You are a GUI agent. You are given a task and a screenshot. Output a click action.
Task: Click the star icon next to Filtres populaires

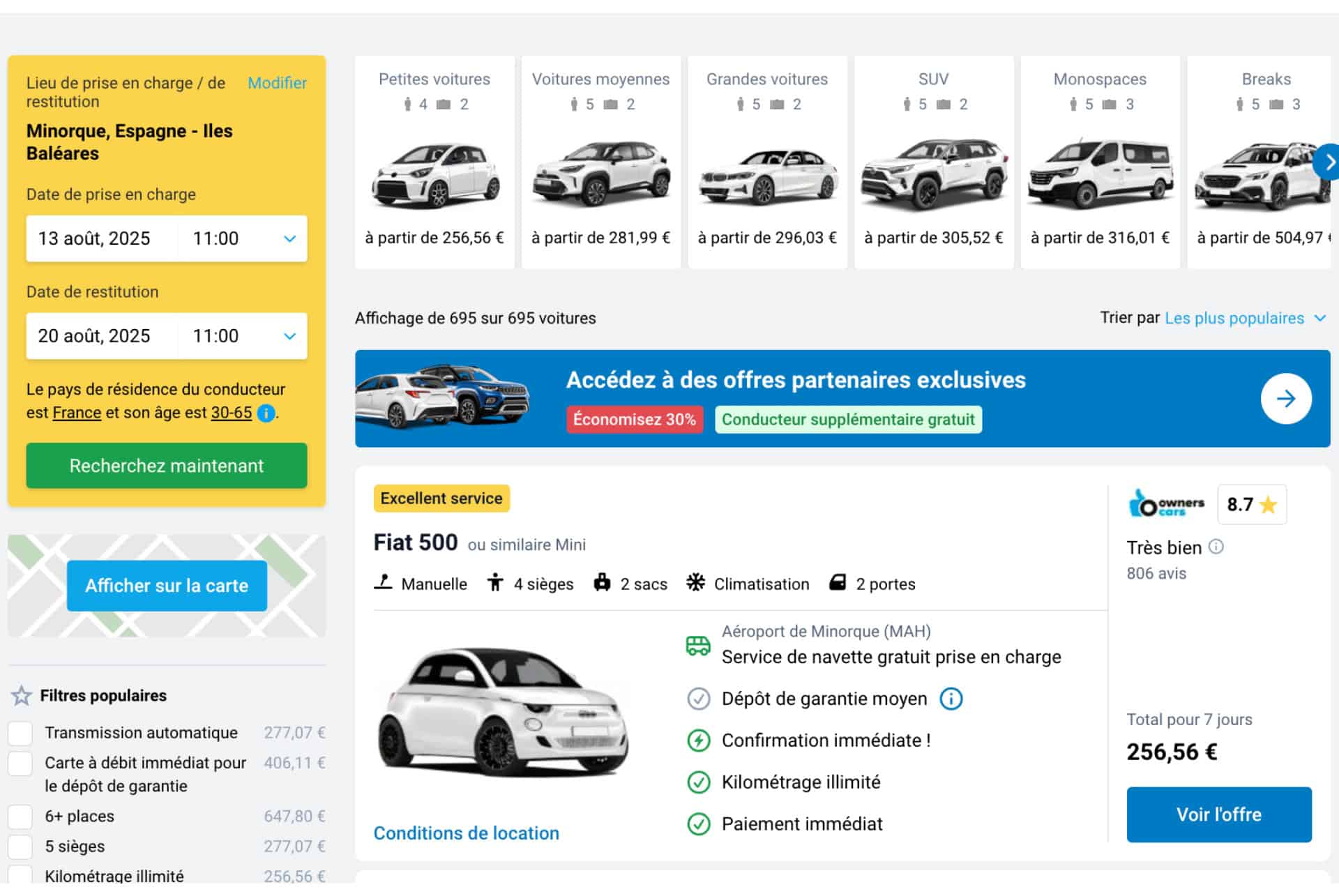coord(22,695)
